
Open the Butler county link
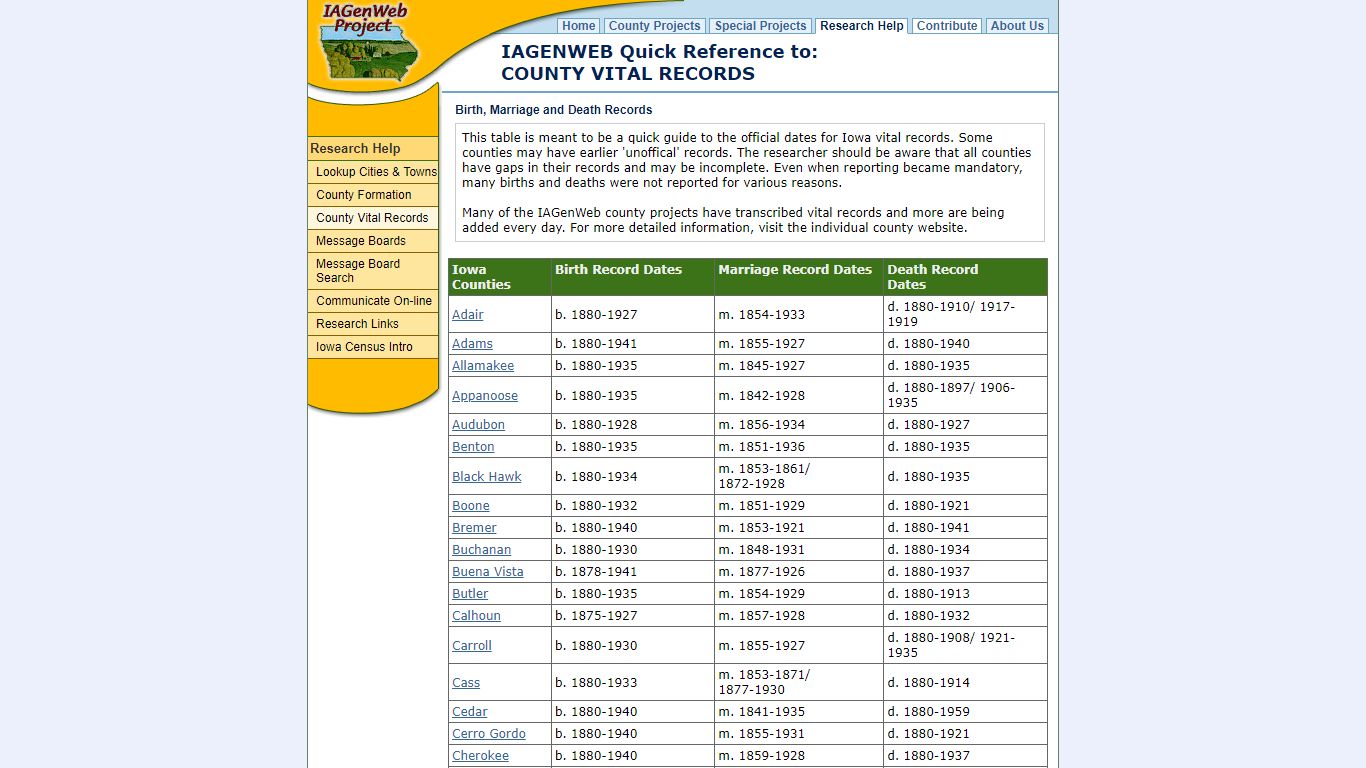[x=470, y=593]
